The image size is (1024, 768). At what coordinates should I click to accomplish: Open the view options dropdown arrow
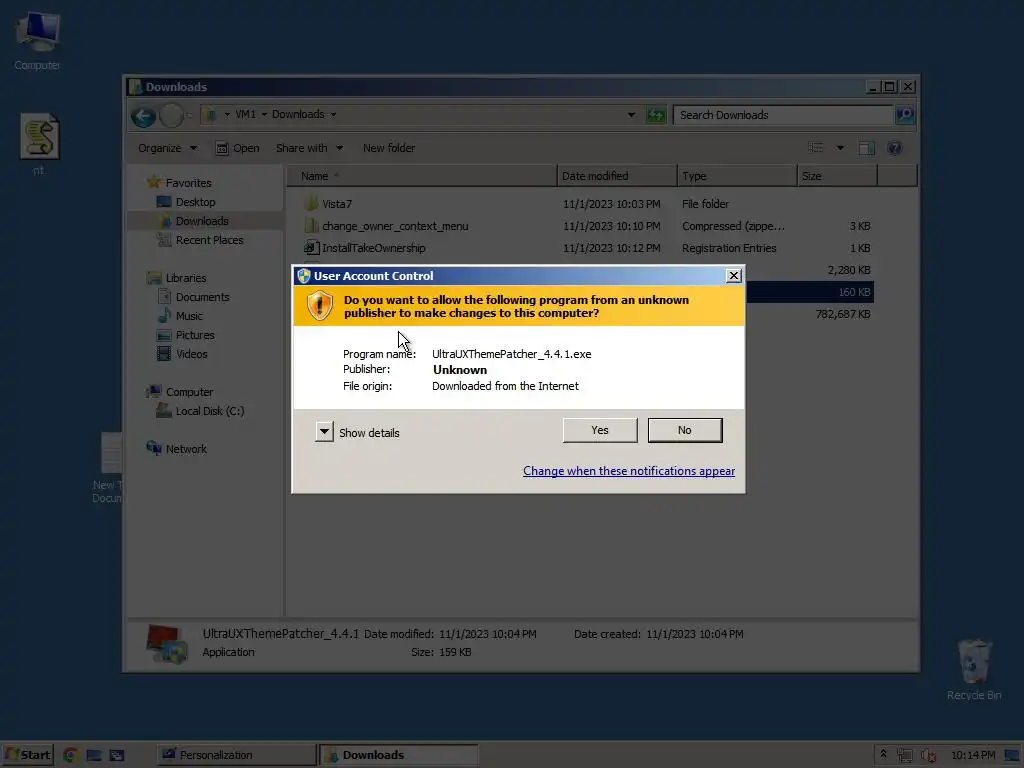[840, 148]
